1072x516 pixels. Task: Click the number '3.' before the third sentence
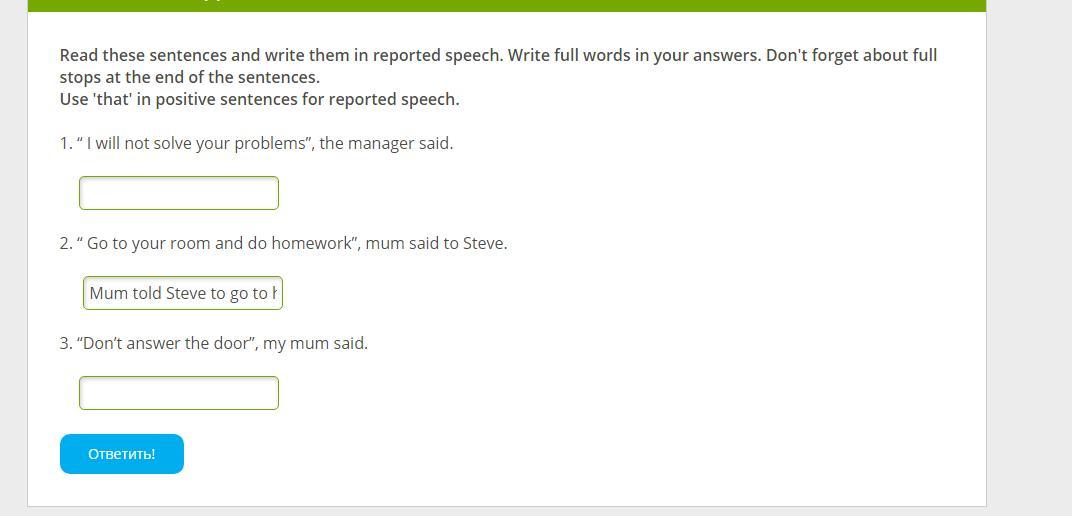66,343
